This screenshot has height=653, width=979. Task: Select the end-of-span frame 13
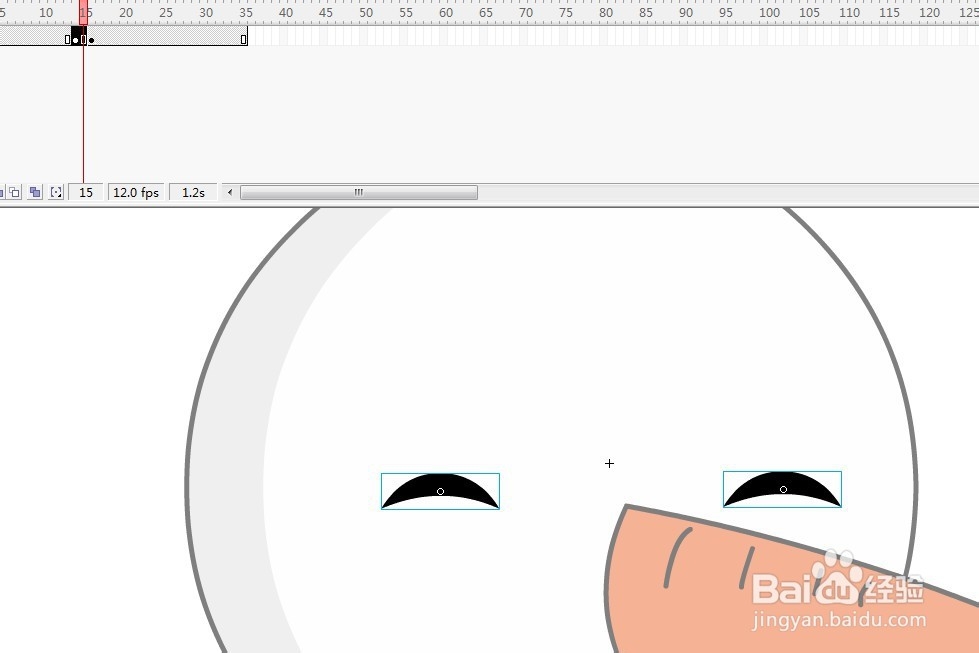point(67,37)
